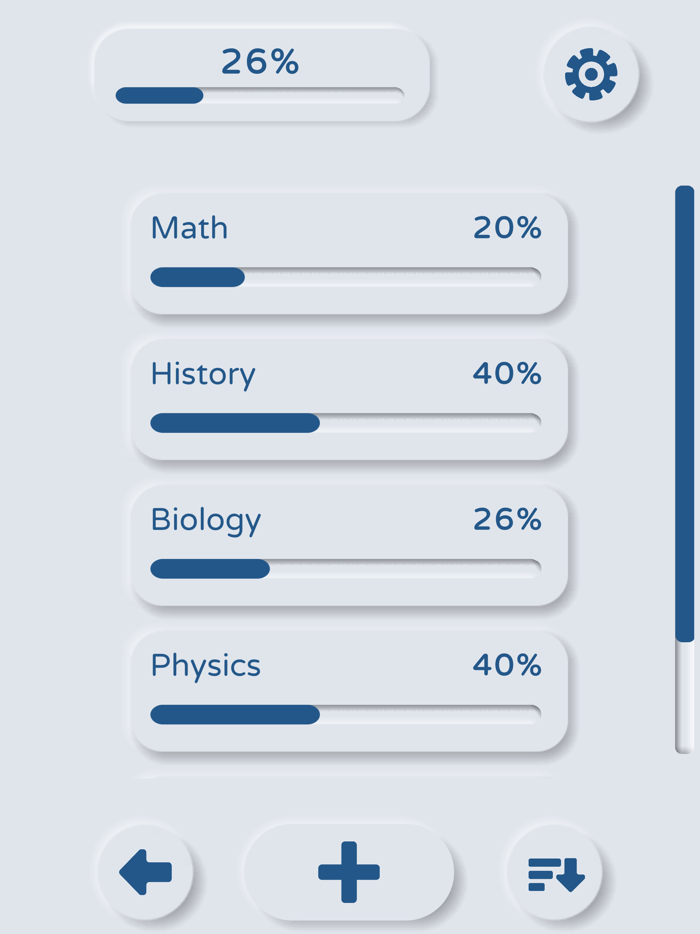Click the back arrow at bottom left
Screen dimensions: 700x934
(x=146, y=871)
